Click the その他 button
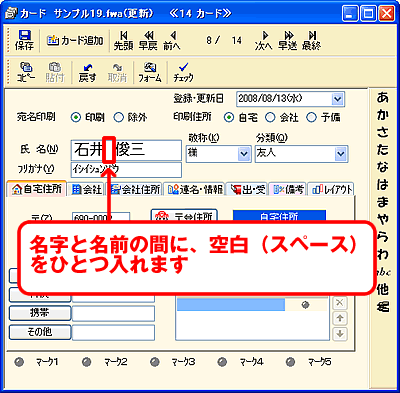 [x=40, y=332]
